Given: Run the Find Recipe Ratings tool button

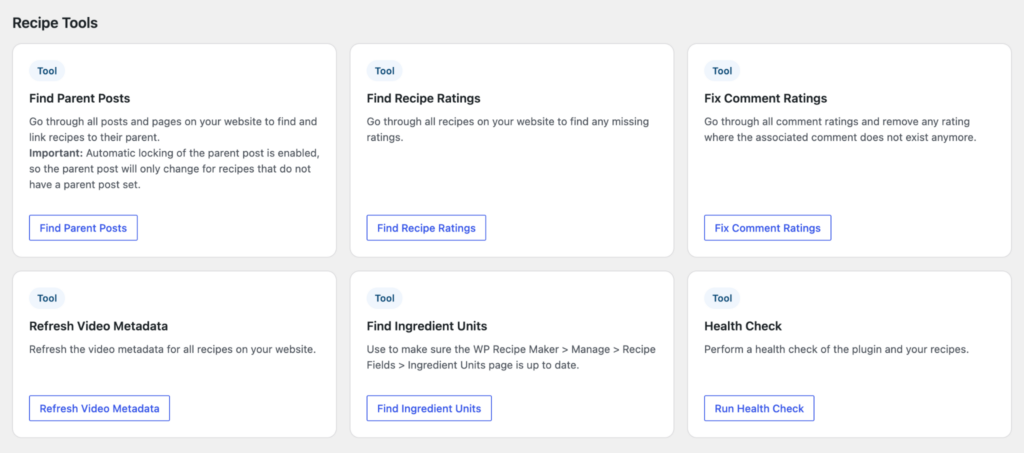Looking at the screenshot, I should point(426,228).
